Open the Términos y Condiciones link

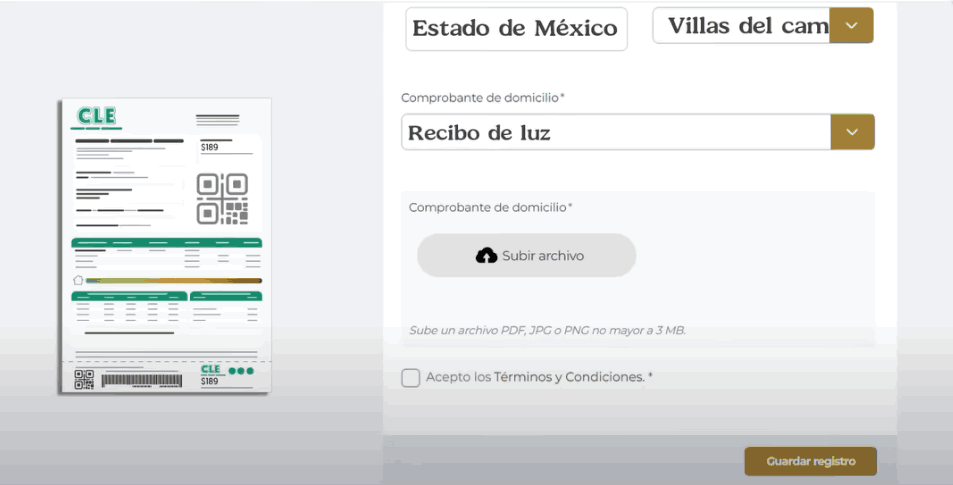(569, 377)
